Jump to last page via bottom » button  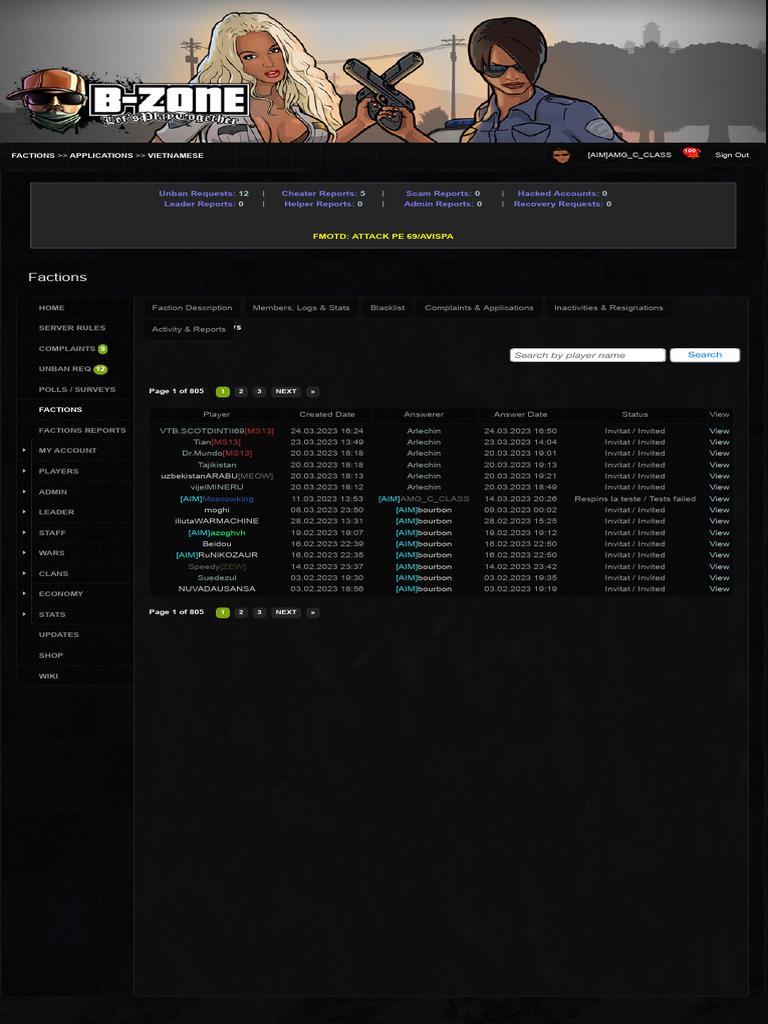313,613
